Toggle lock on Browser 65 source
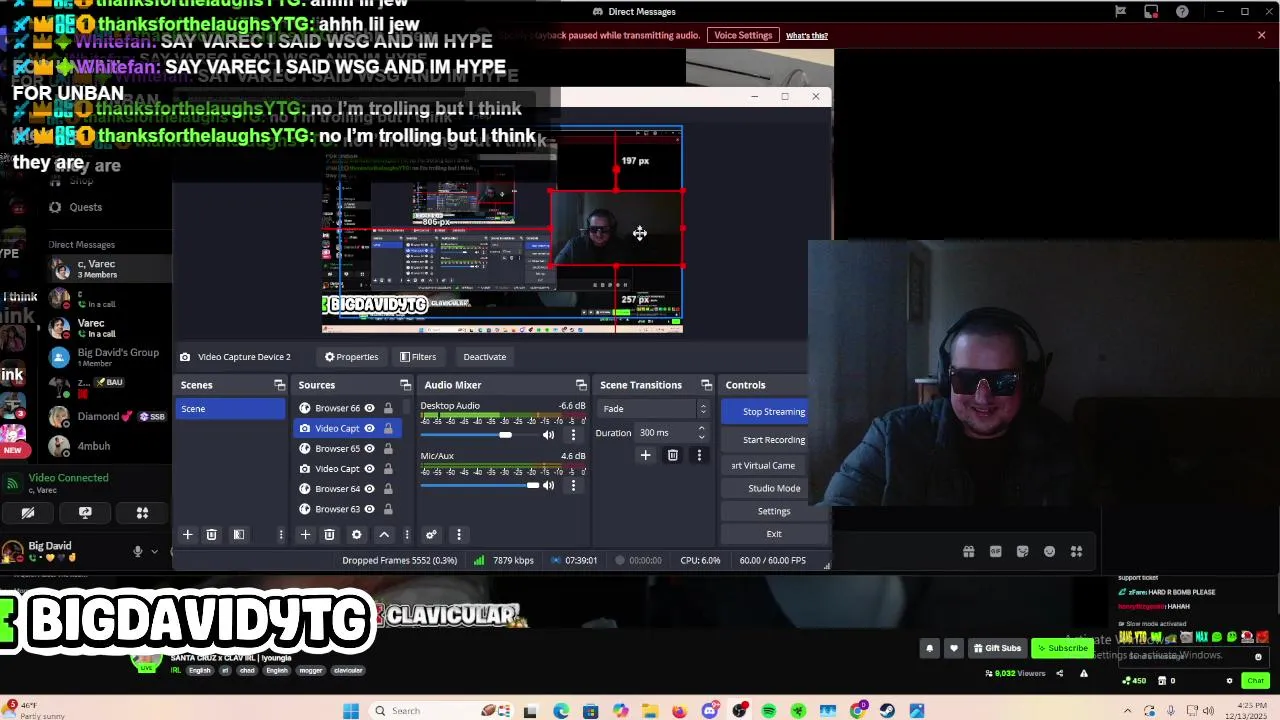1280x720 pixels. click(x=388, y=449)
